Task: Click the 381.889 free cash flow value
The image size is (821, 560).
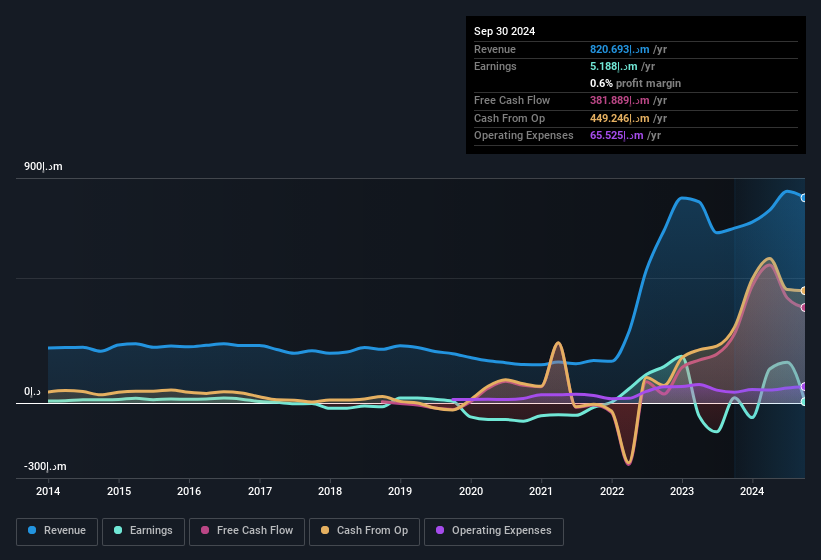Action: [619, 100]
